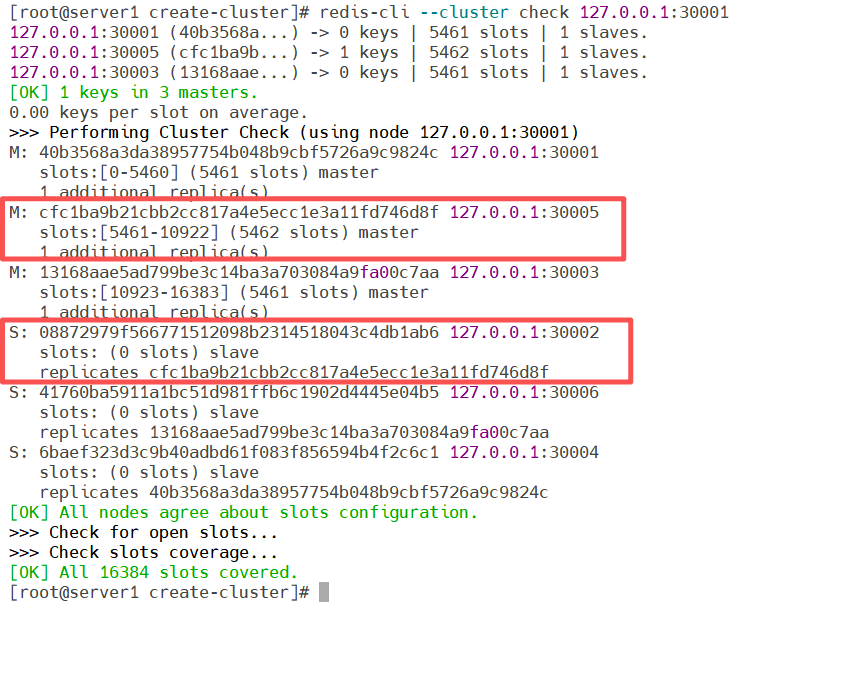Click 'Performing Cluster Check' heading line
Viewport: 860px width, 676px height.
pos(294,132)
